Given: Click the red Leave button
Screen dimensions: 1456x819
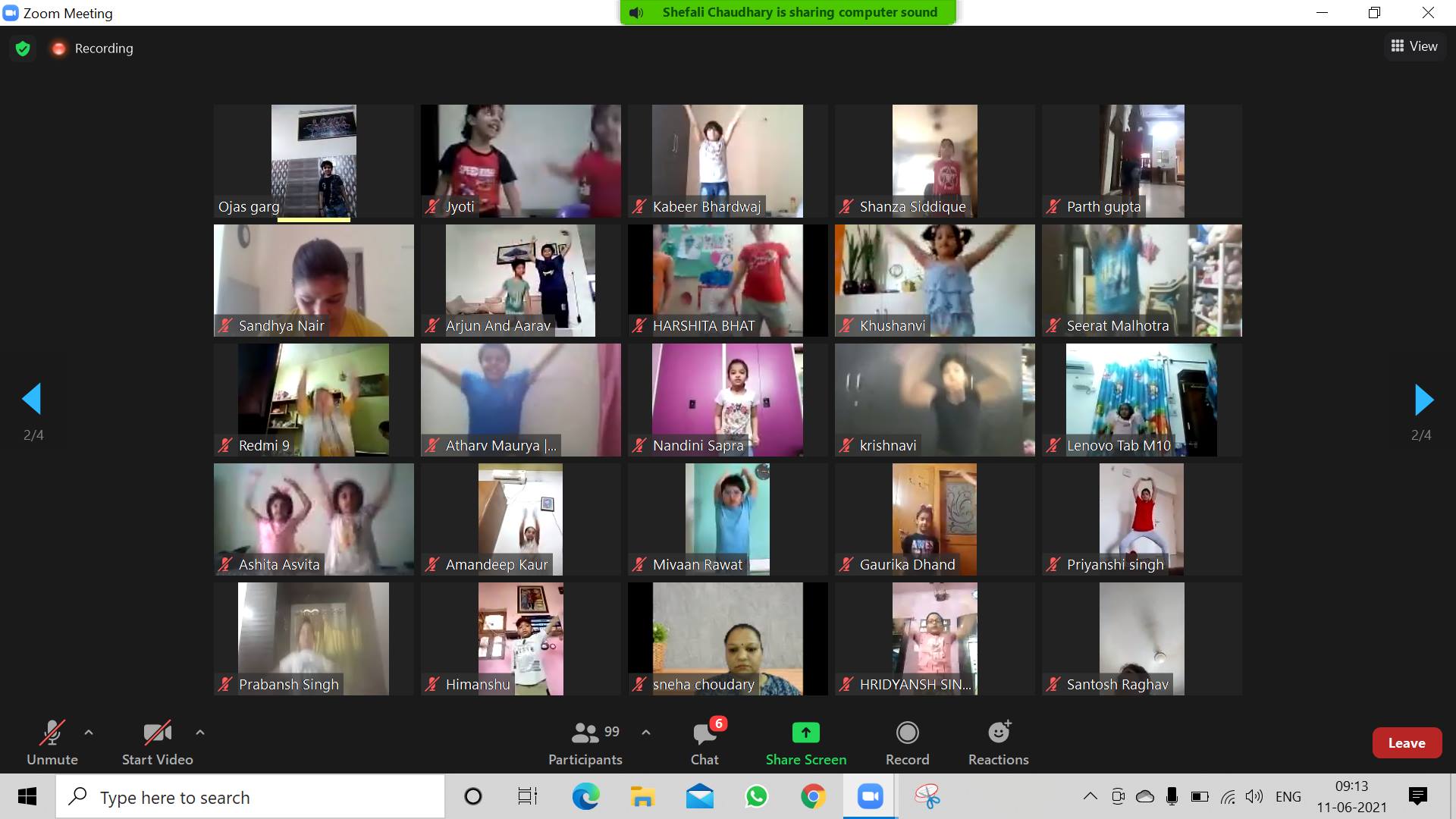Looking at the screenshot, I should pyautogui.click(x=1407, y=743).
